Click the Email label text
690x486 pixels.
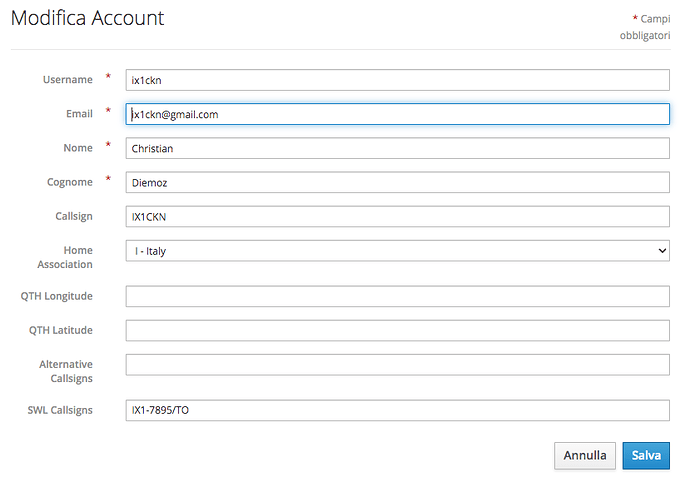click(x=78, y=114)
